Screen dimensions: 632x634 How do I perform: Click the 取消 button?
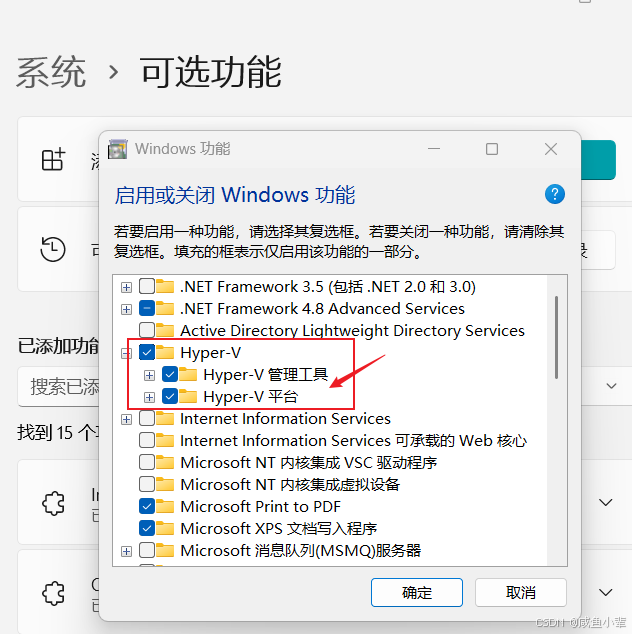[521, 593]
